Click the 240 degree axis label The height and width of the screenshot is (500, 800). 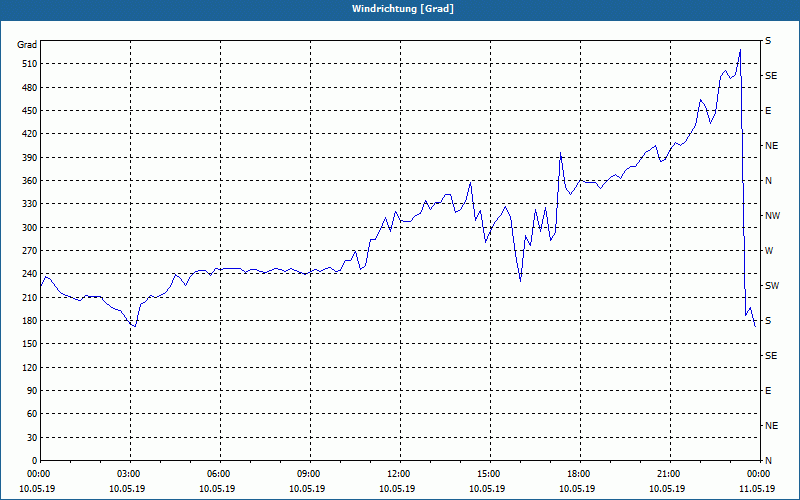30,274
